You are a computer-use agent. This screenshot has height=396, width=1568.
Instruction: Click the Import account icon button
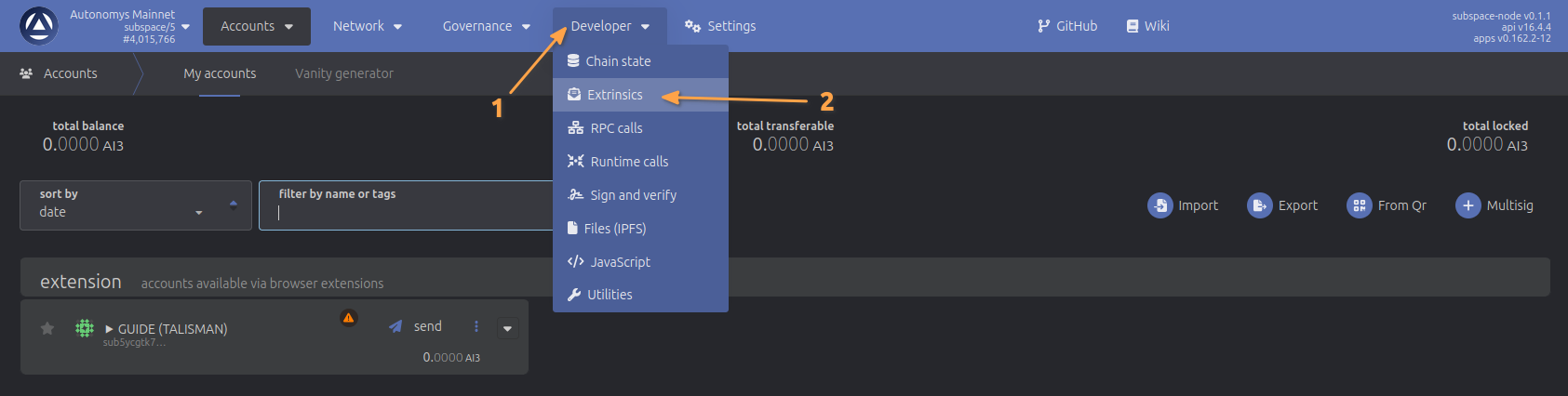tap(1160, 205)
